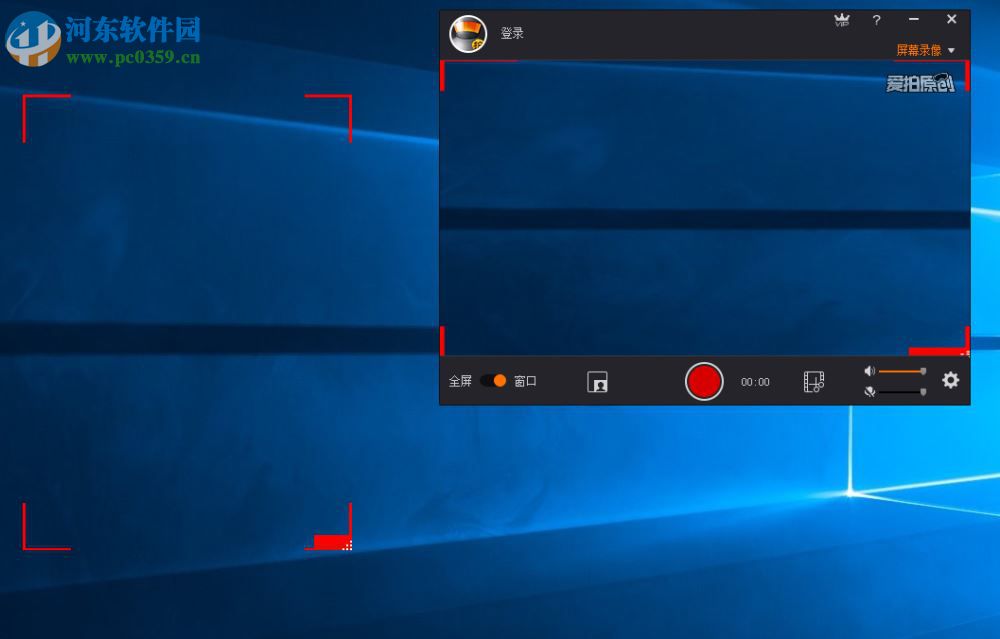The image size is (1000, 639).
Task: Expand the 屏幕录像 mode dropdown
Action: [925, 50]
